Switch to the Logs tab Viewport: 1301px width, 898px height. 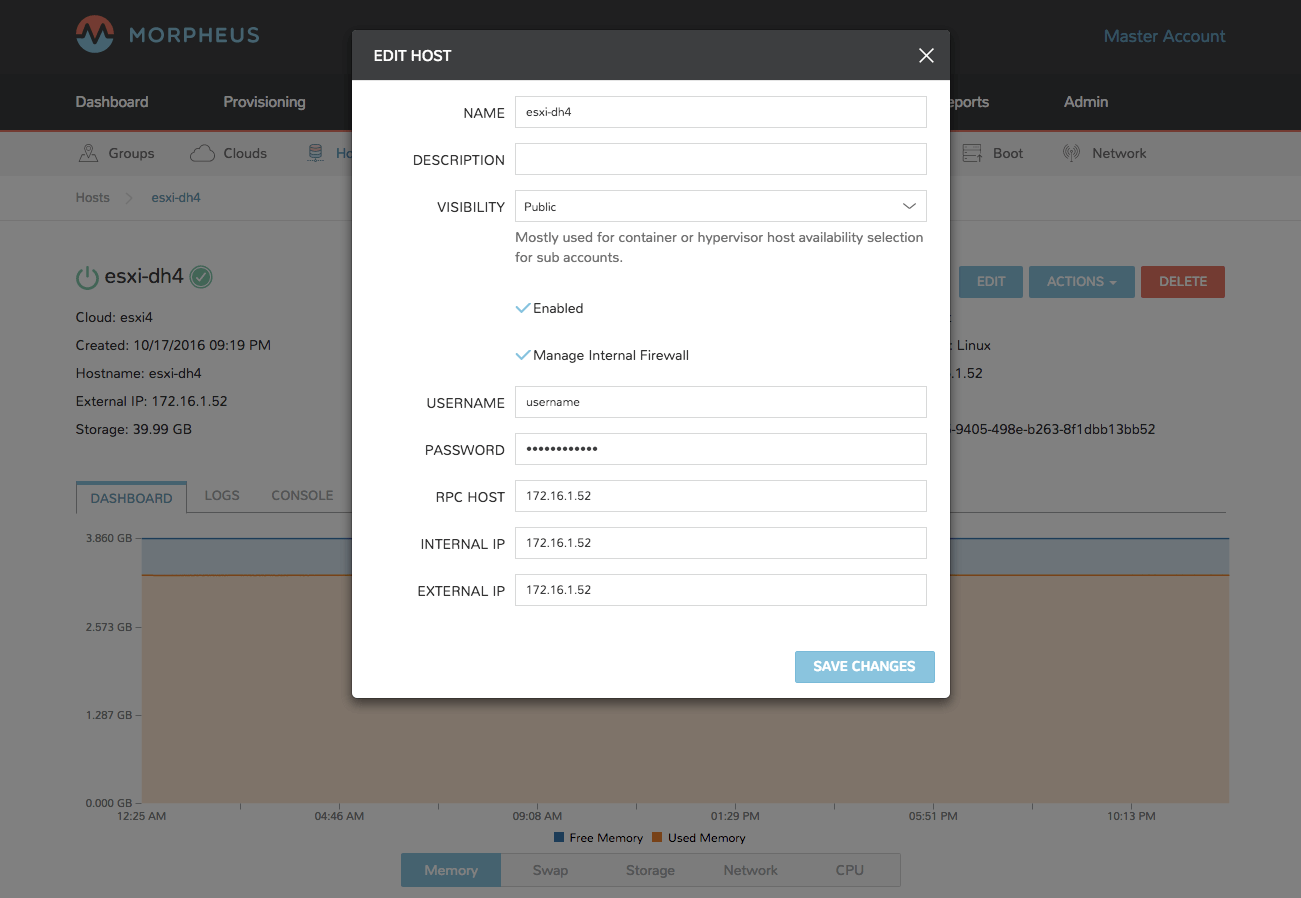coord(221,495)
